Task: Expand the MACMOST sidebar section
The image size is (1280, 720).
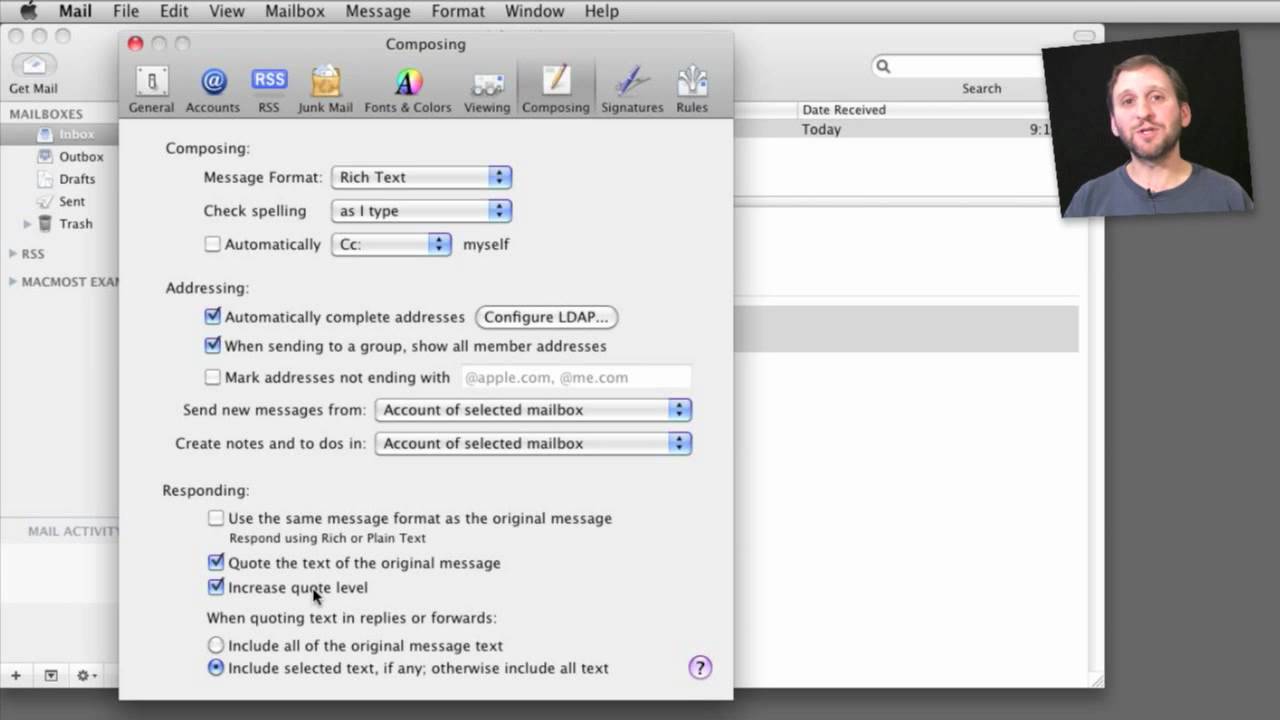Action: point(13,282)
